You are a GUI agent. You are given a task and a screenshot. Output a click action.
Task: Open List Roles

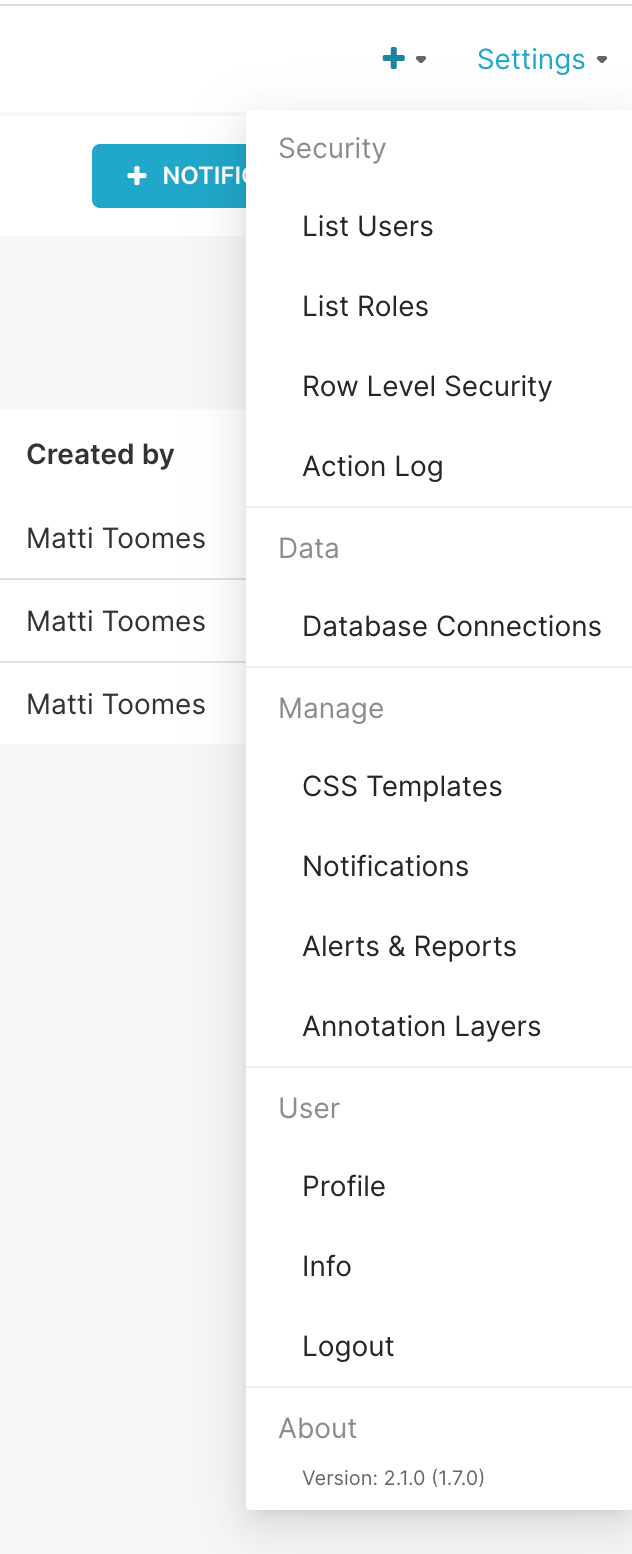pyautogui.click(x=365, y=306)
